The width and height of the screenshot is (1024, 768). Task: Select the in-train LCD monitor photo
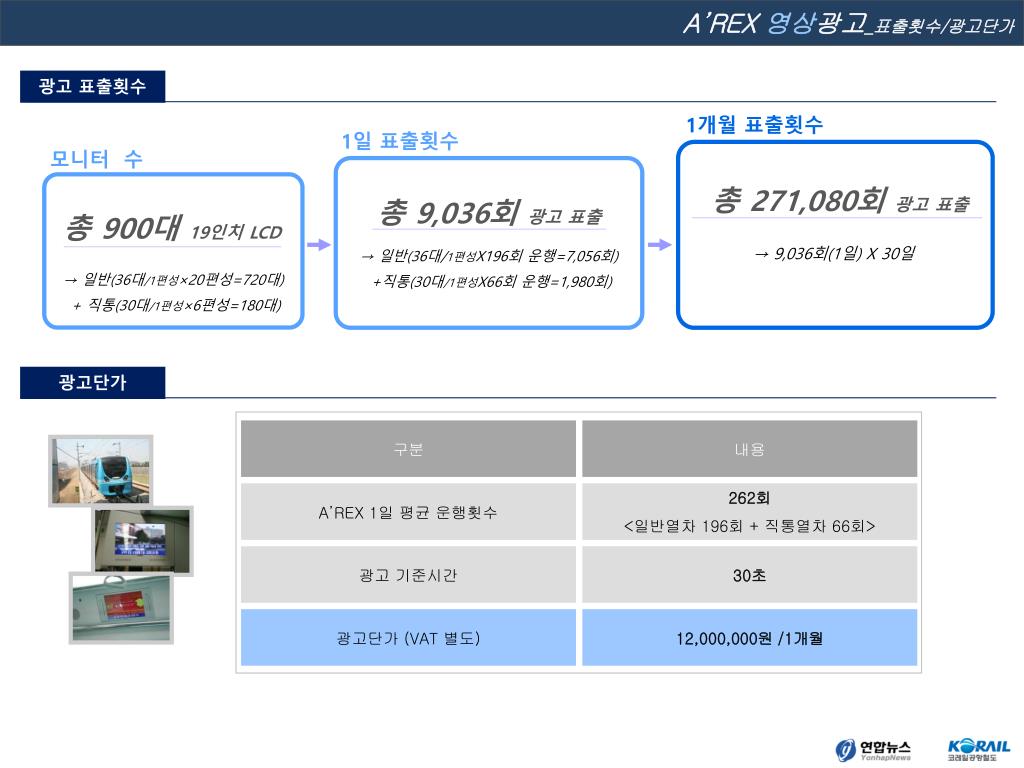(x=143, y=541)
